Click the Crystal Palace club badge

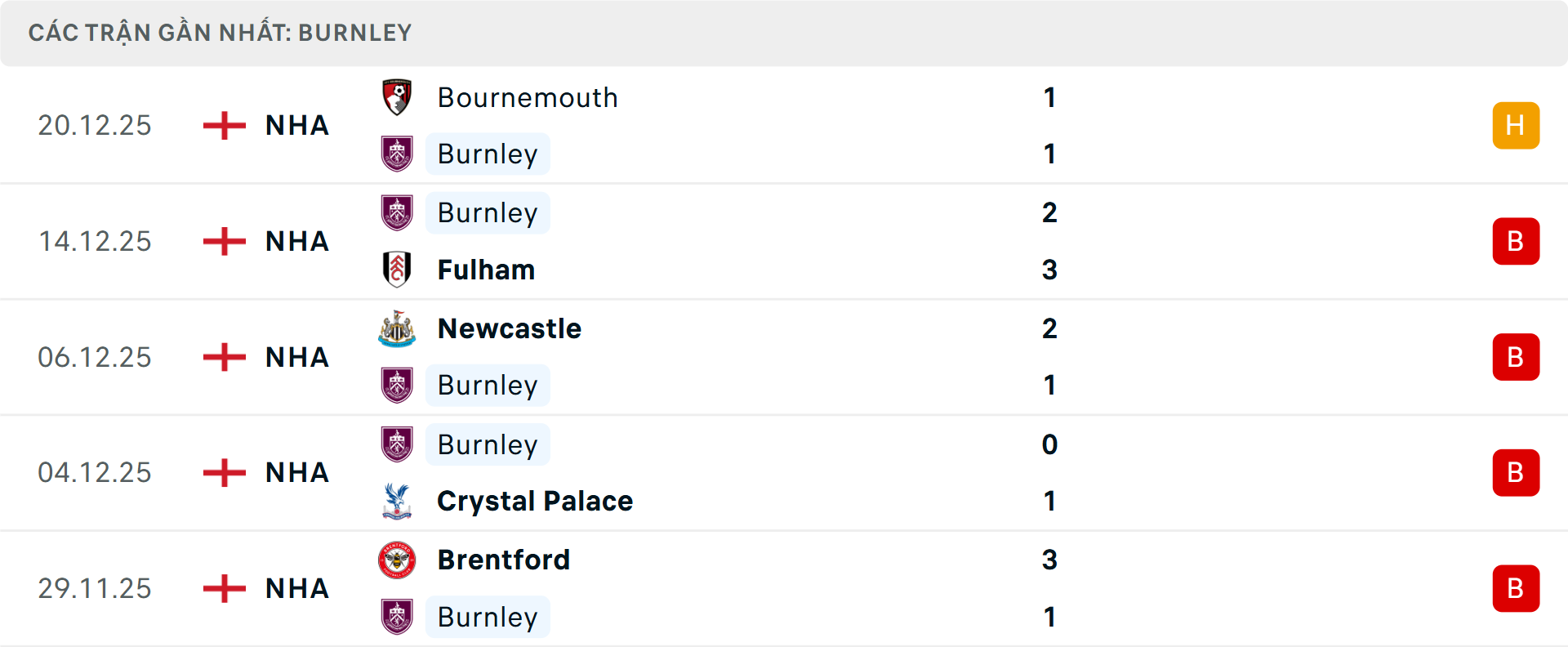(x=398, y=502)
